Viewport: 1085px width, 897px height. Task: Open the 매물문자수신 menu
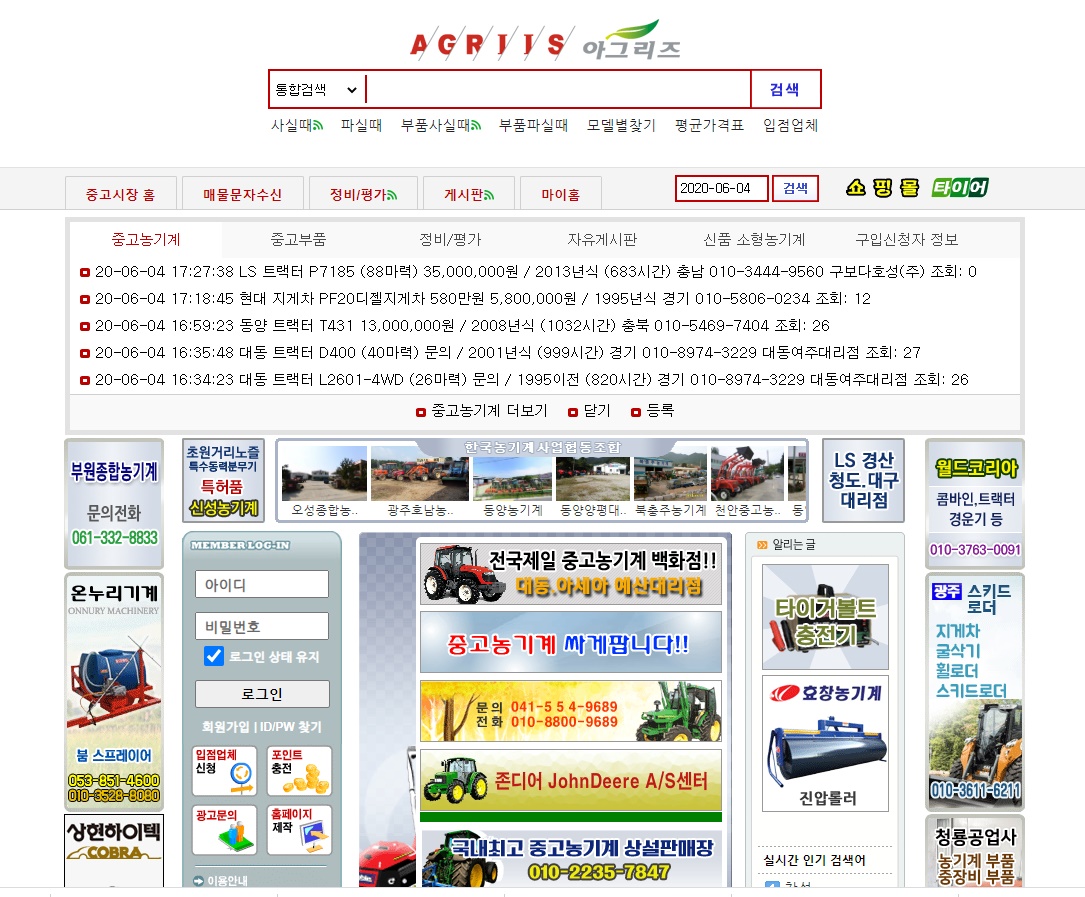pyautogui.click(x=242, y=193)
